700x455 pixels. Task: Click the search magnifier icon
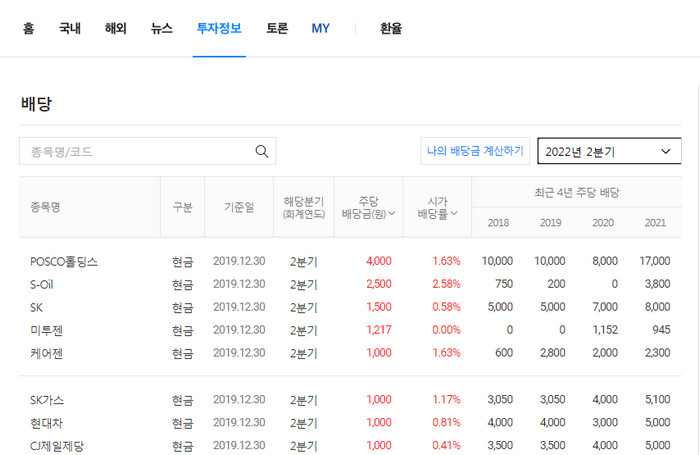262,151
